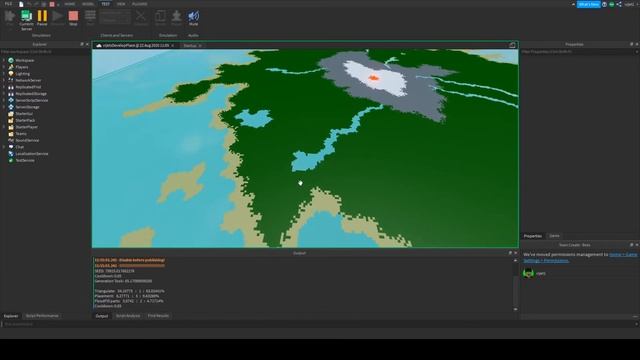
Task: Click the Start clients and servers icon
Action: pos(90,16)
